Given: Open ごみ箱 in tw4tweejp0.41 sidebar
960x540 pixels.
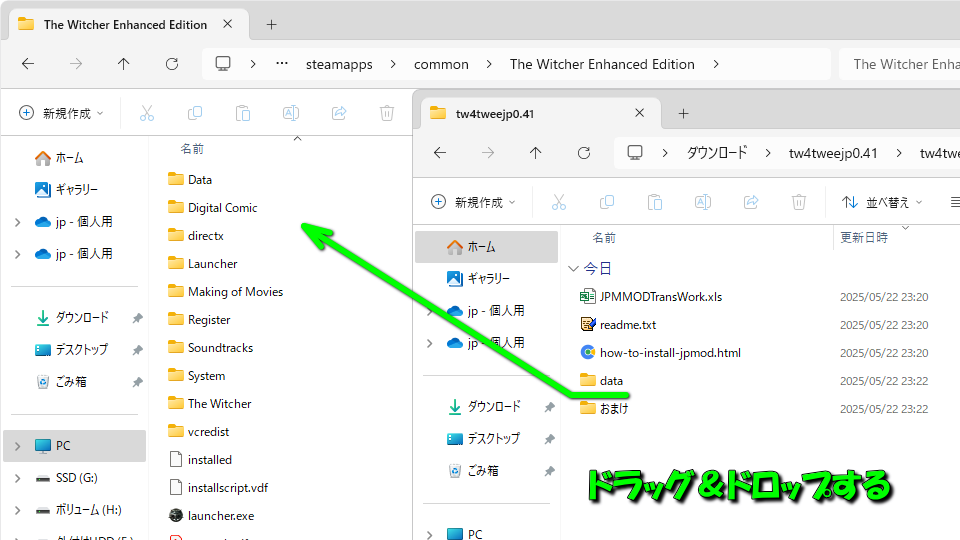Looking at the screenshot, I should [473, 470].
